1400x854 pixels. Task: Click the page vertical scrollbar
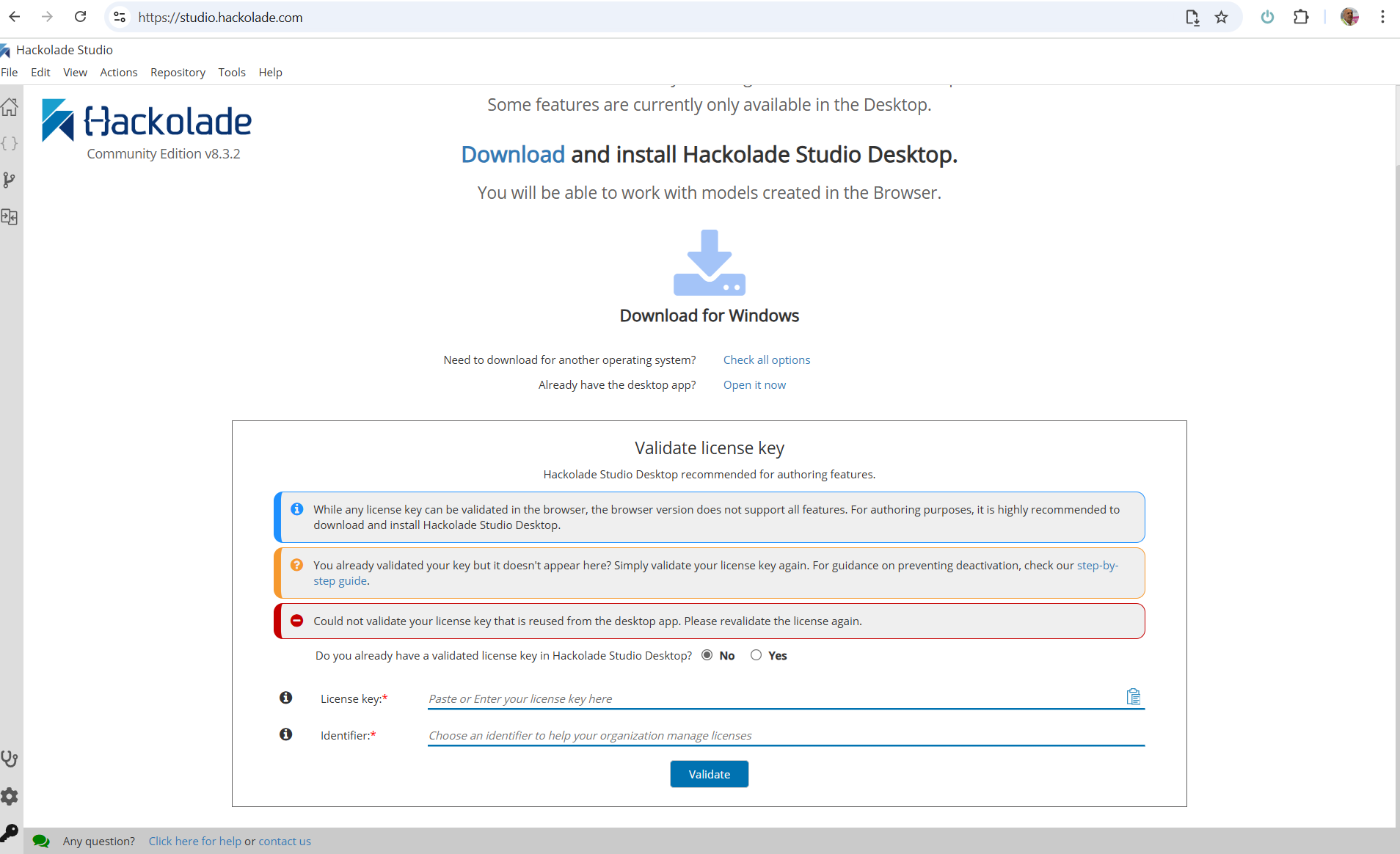[x=1397, y=455]
